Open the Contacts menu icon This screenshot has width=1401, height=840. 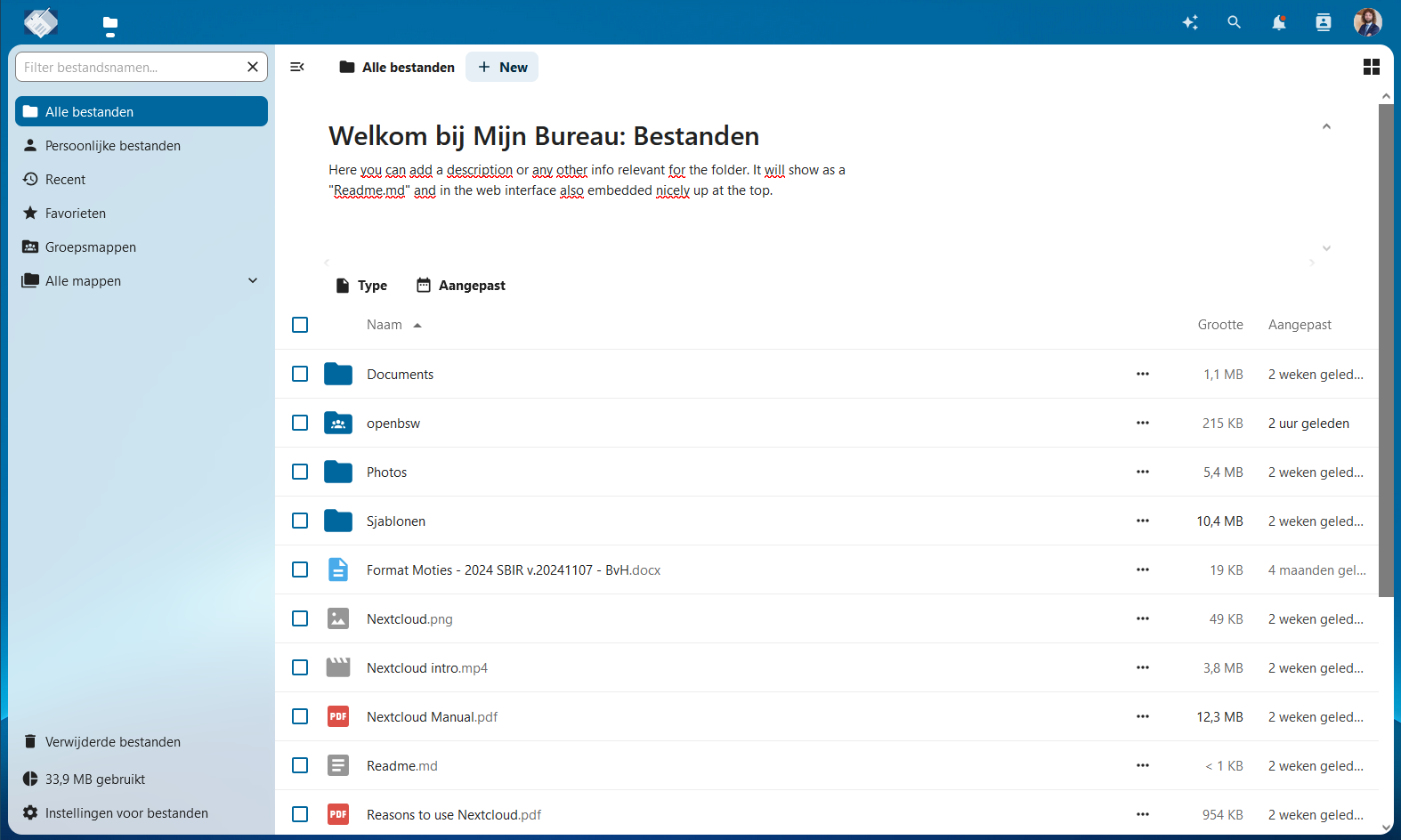(1324, 22)
